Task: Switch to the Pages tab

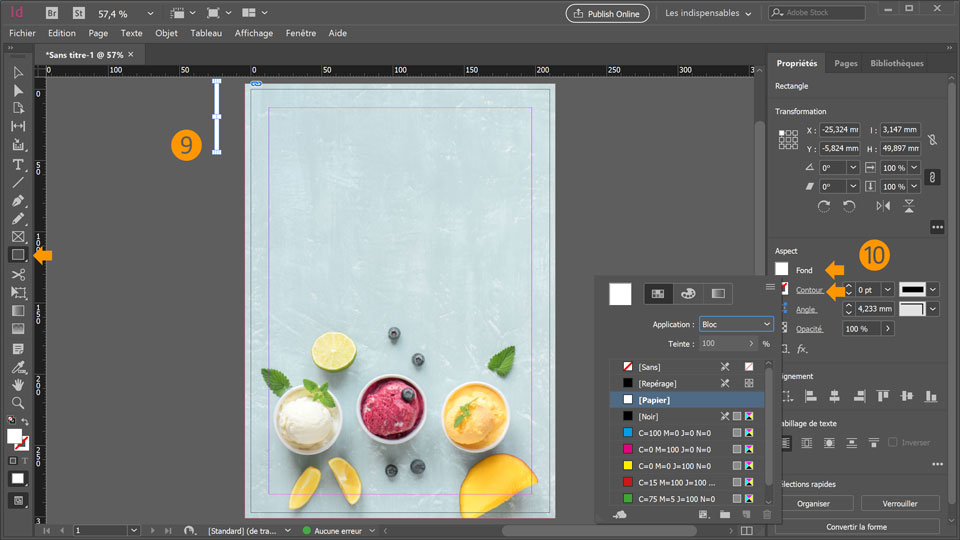Action: point(846,63)
